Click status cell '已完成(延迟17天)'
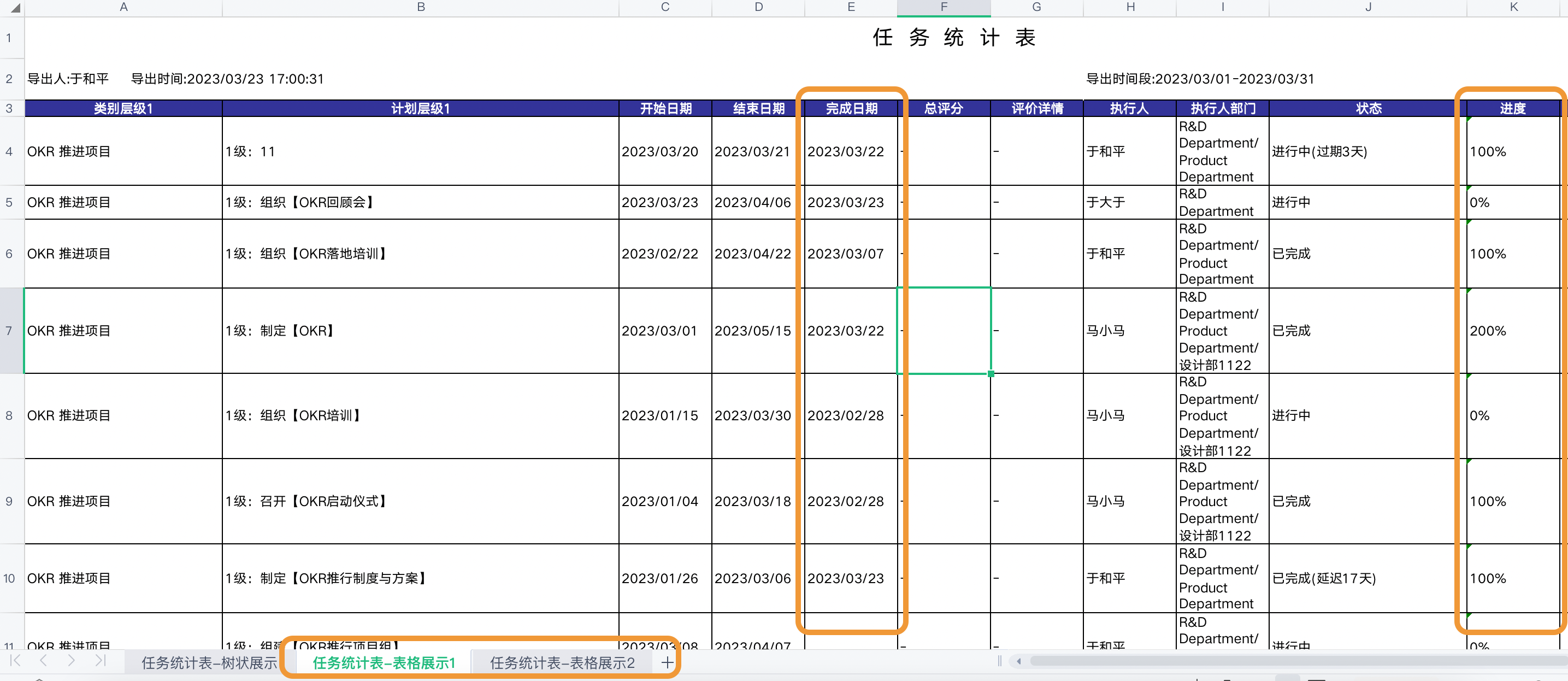The image size is (1568, 681). pos(1367,578)
